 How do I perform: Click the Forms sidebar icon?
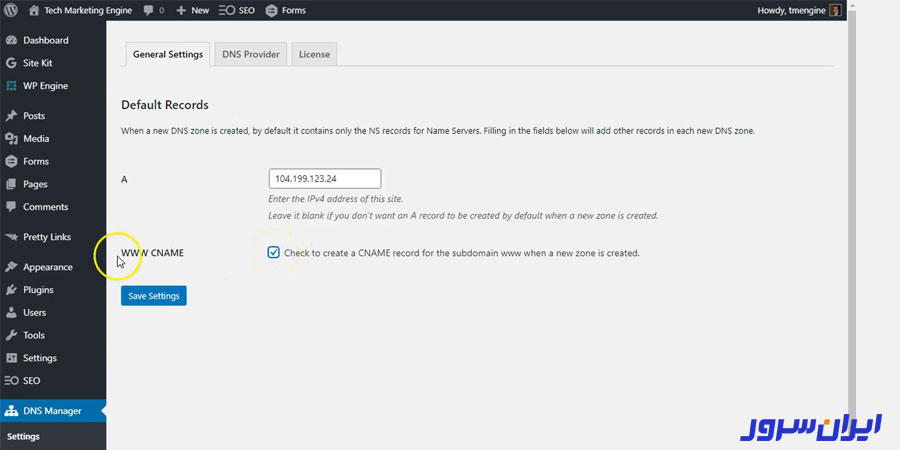(x=11, y=161)
